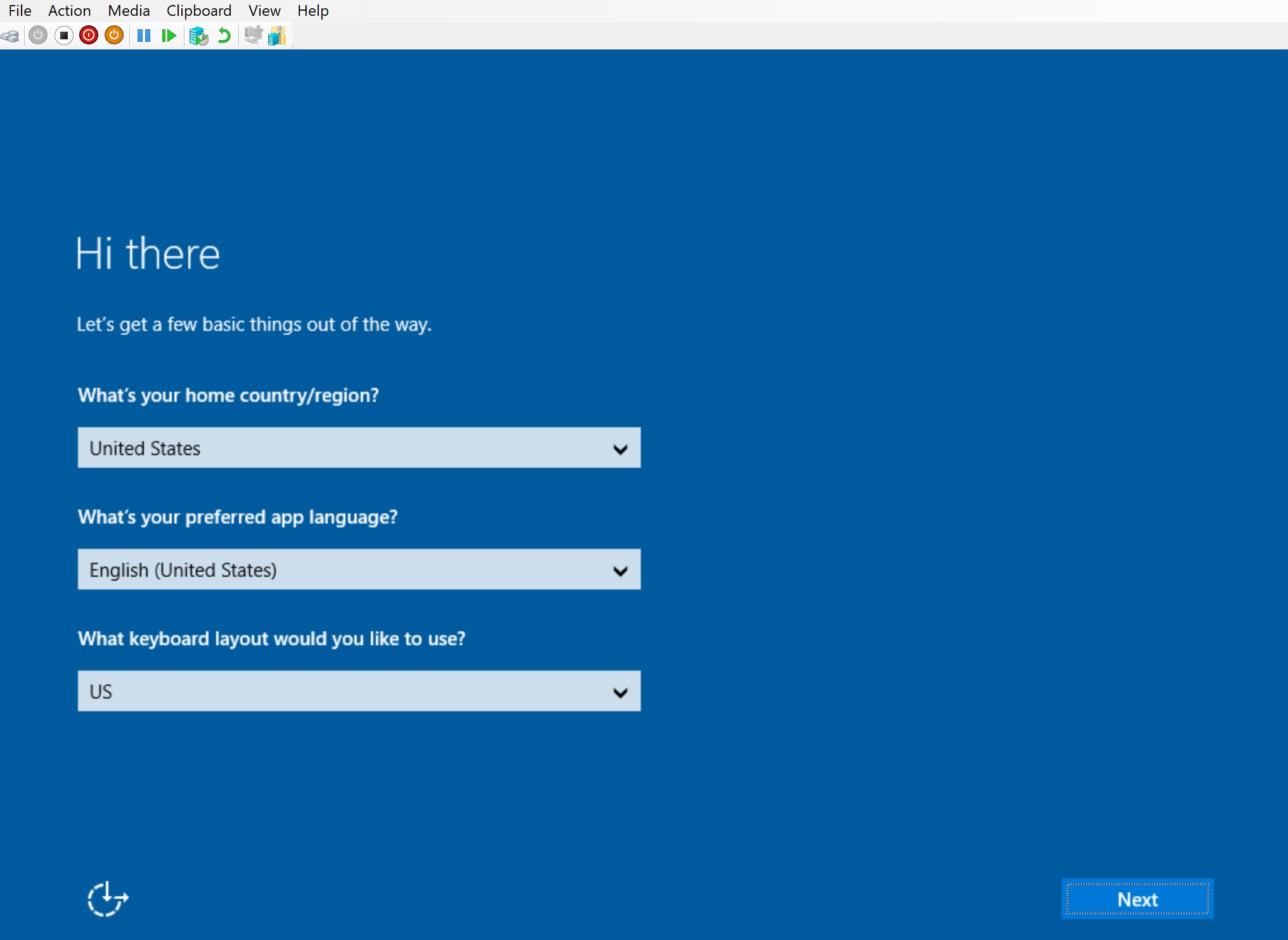Click the white Turn Off stop icon
1288x940 pixels.
click(63, 35)
